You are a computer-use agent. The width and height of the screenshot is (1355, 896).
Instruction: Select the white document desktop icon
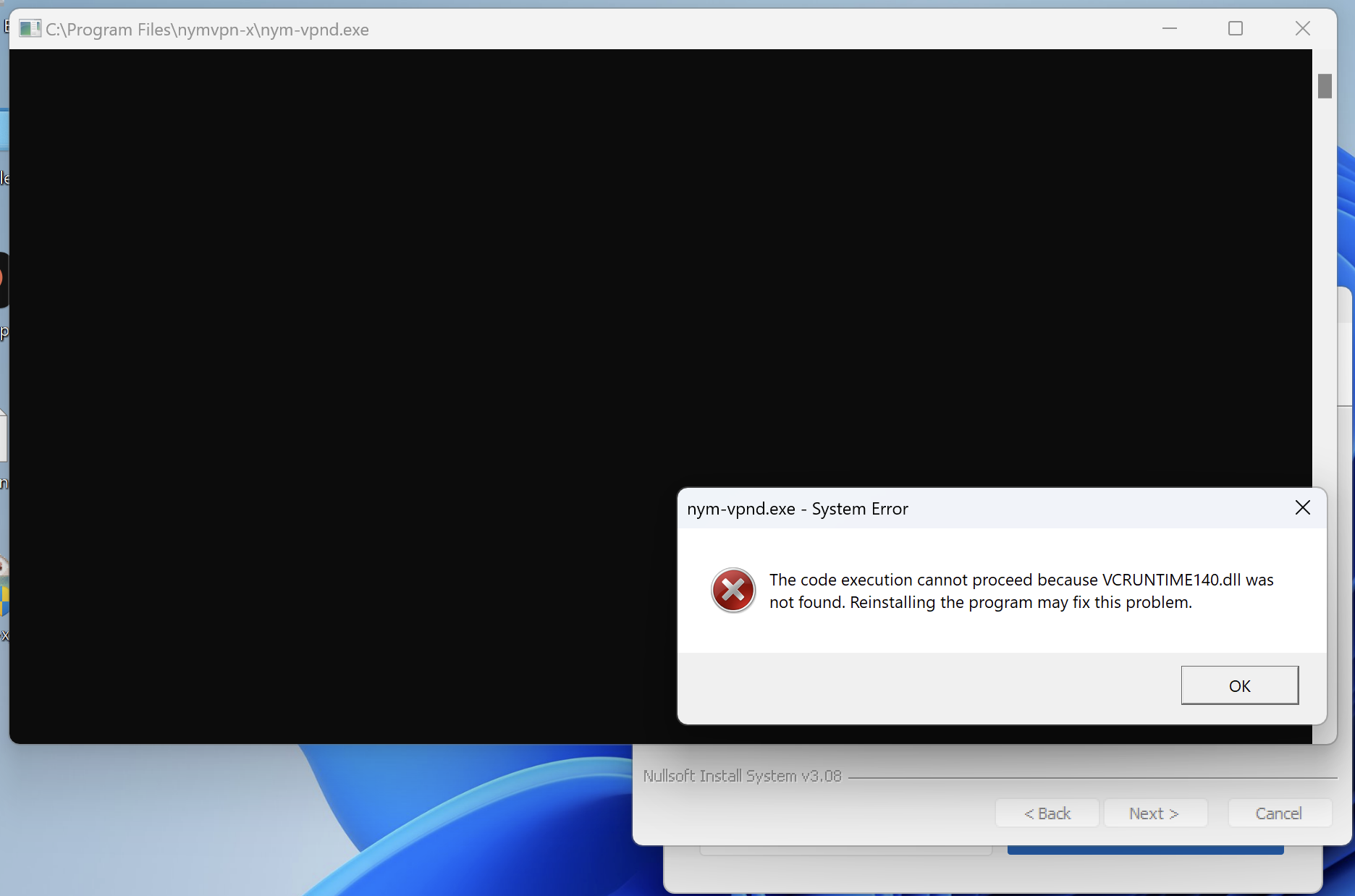click(4, 435)
